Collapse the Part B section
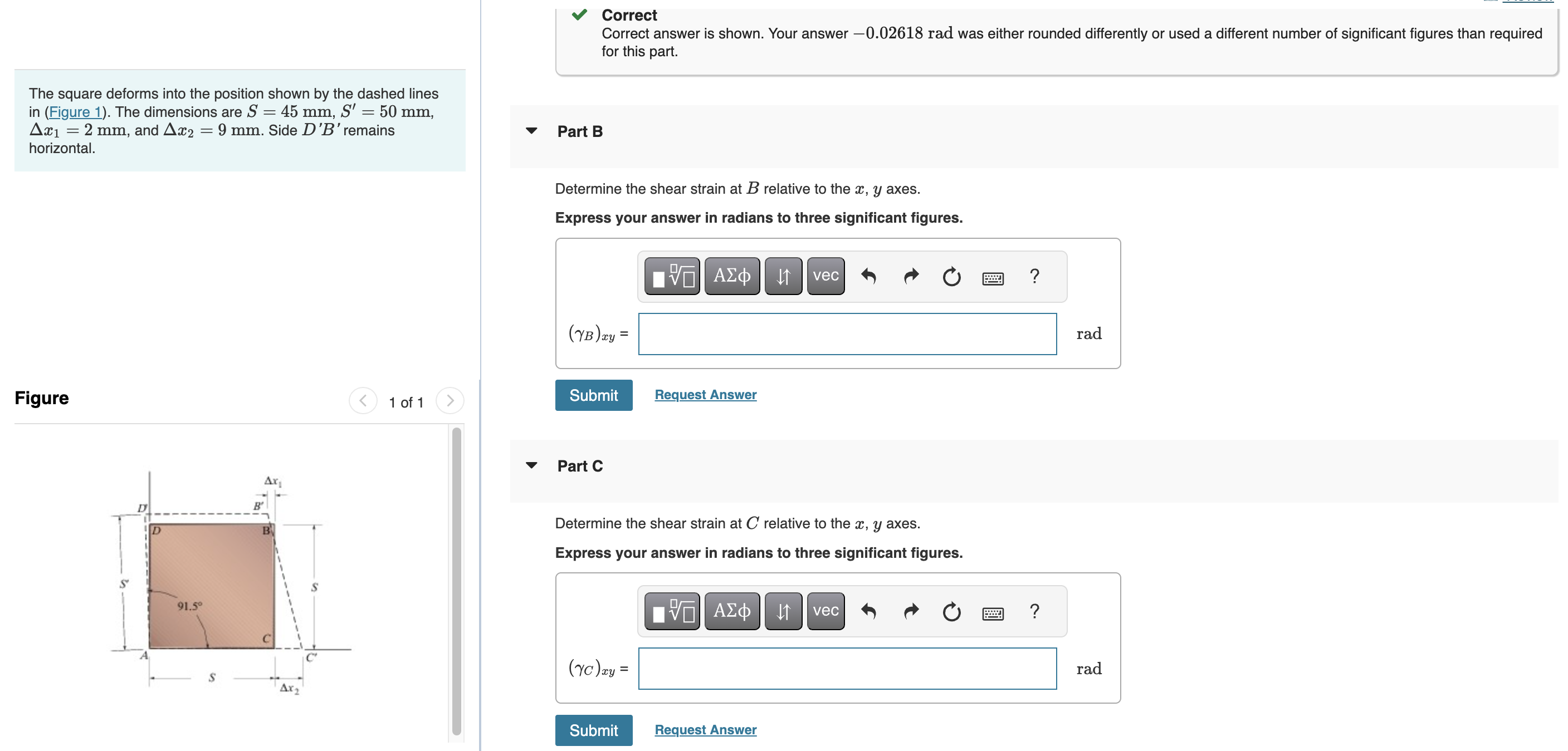Viewport: 1568px width, 751px height. click(x=531, y=131)
